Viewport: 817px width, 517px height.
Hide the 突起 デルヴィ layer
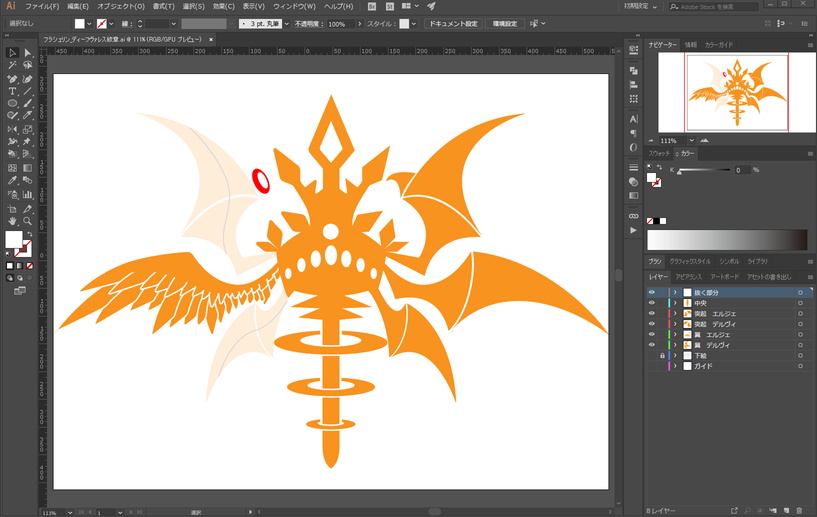pyautogui.click(x=651, y=324)
